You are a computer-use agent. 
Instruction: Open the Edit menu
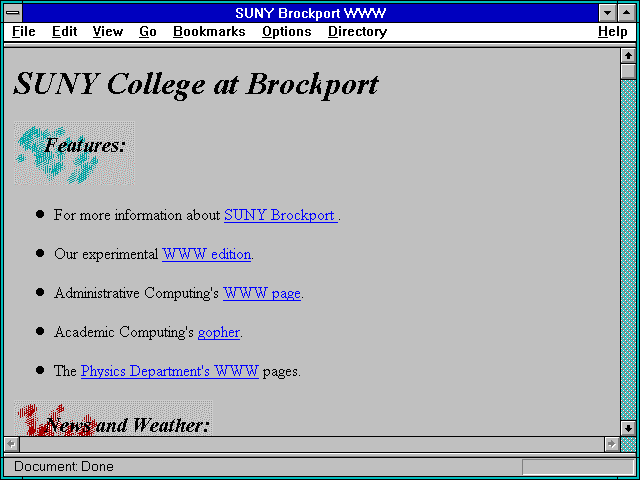[x=64, y=32]
